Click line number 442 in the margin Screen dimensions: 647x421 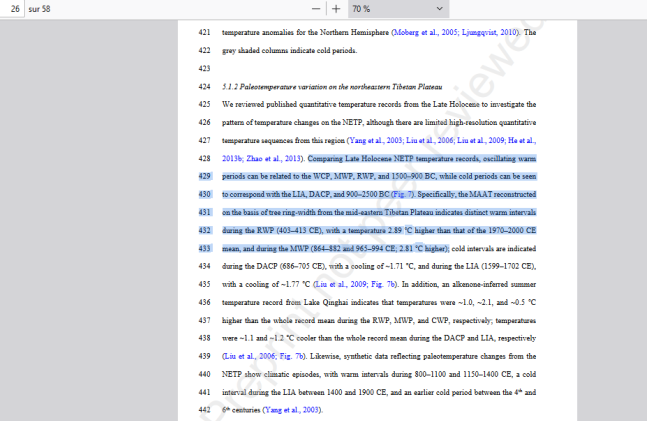coord(204,410)
